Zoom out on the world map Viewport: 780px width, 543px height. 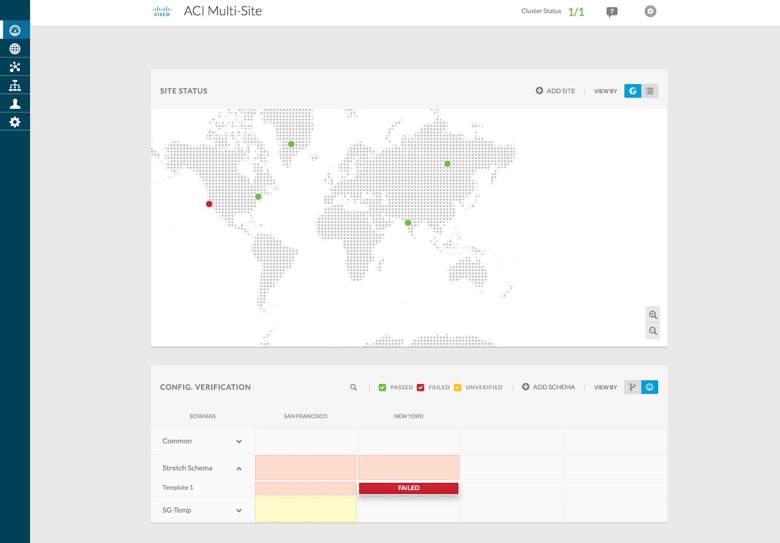tap(653, 331)
